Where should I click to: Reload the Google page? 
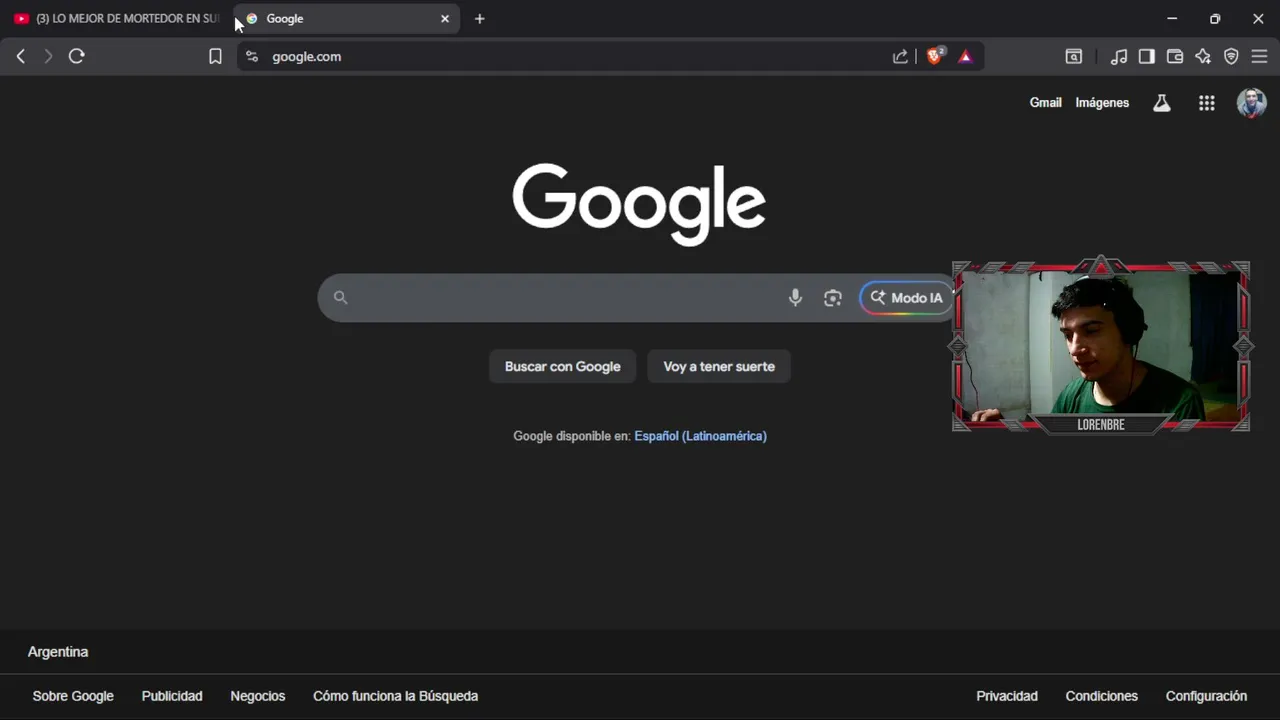point(76,57)
